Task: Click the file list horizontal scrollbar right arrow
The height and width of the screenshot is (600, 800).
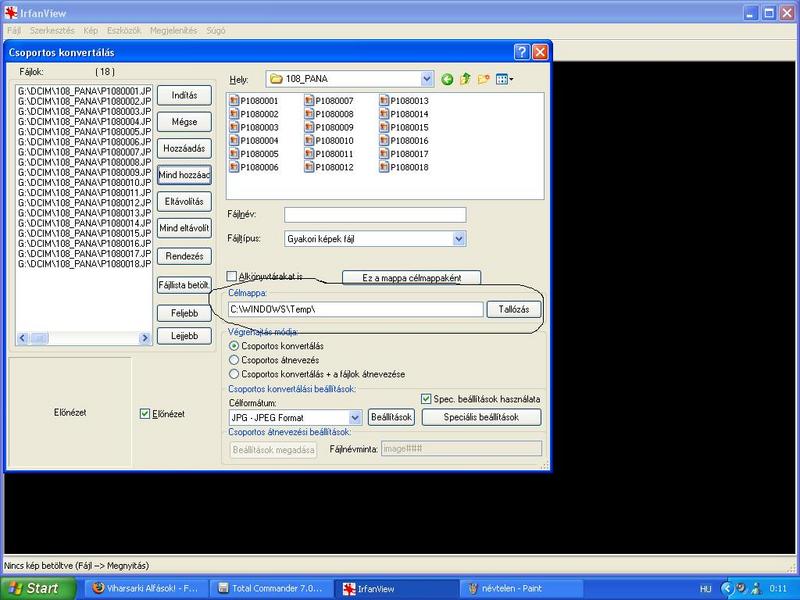Action: (x=145, y=338)
